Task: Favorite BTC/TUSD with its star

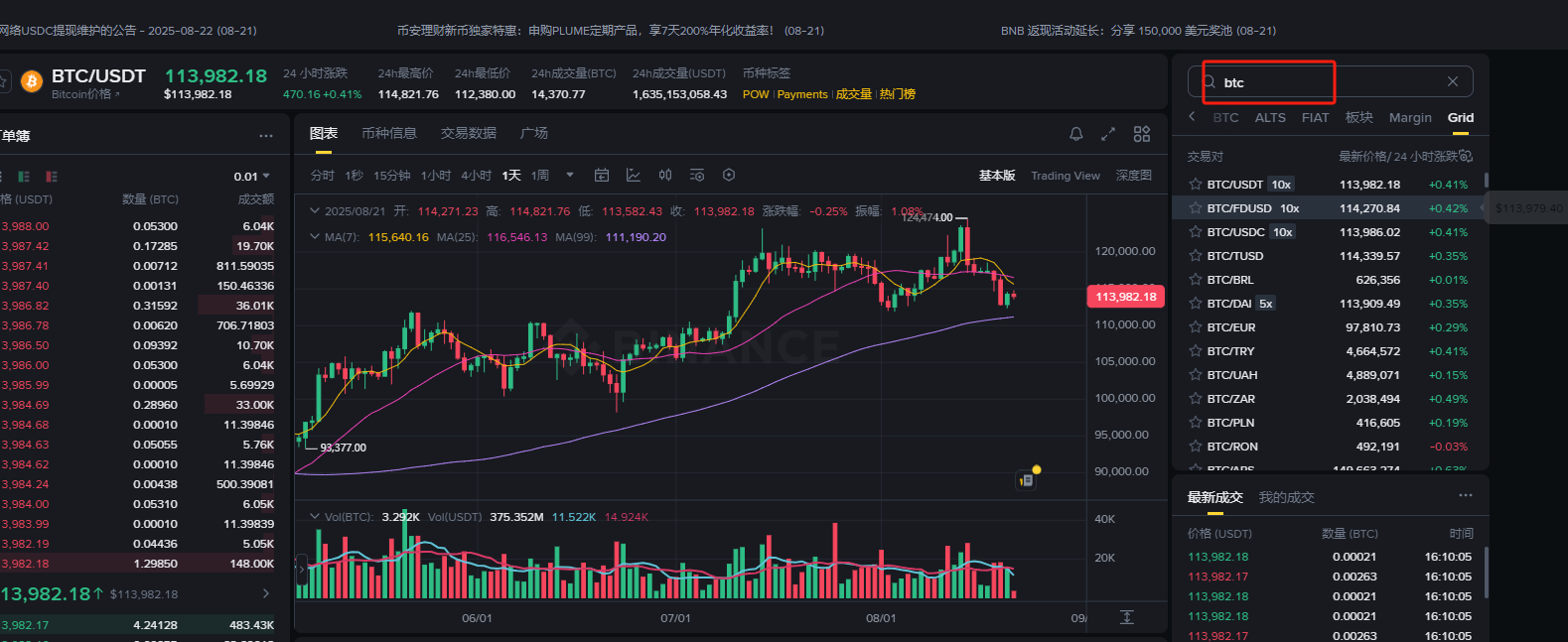Action: click(1196, 256)
